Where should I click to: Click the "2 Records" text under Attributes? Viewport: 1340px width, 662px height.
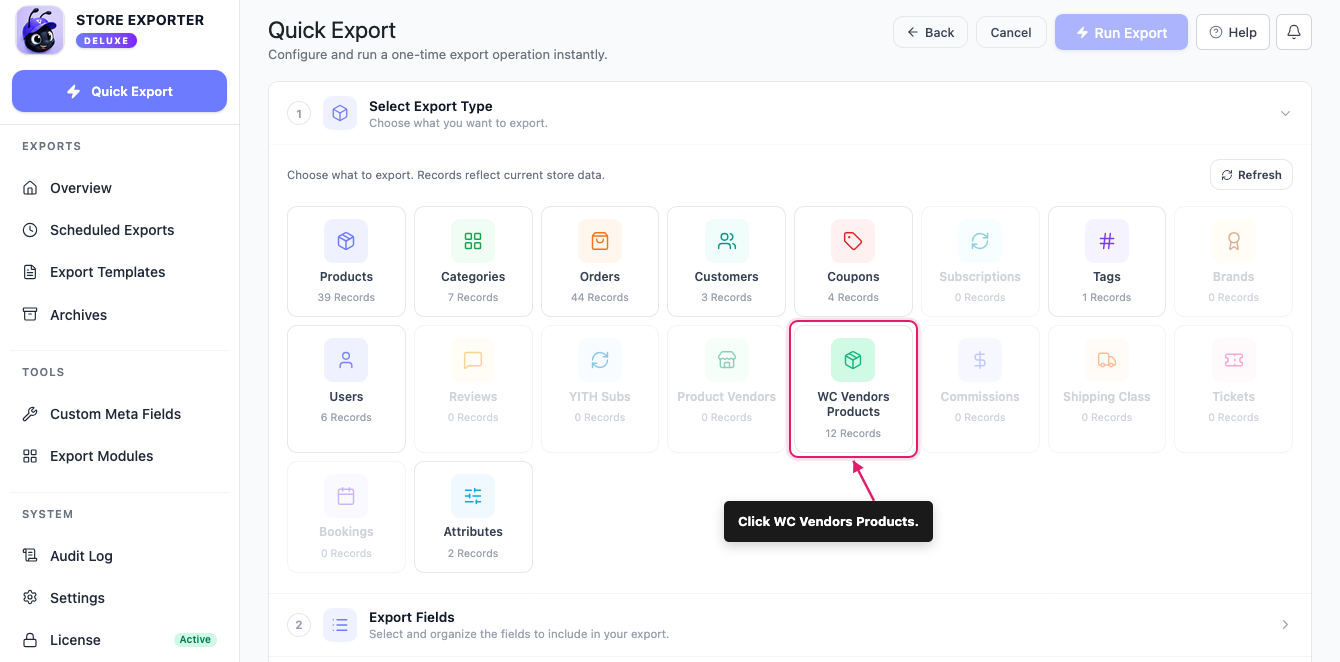point(473,553)
